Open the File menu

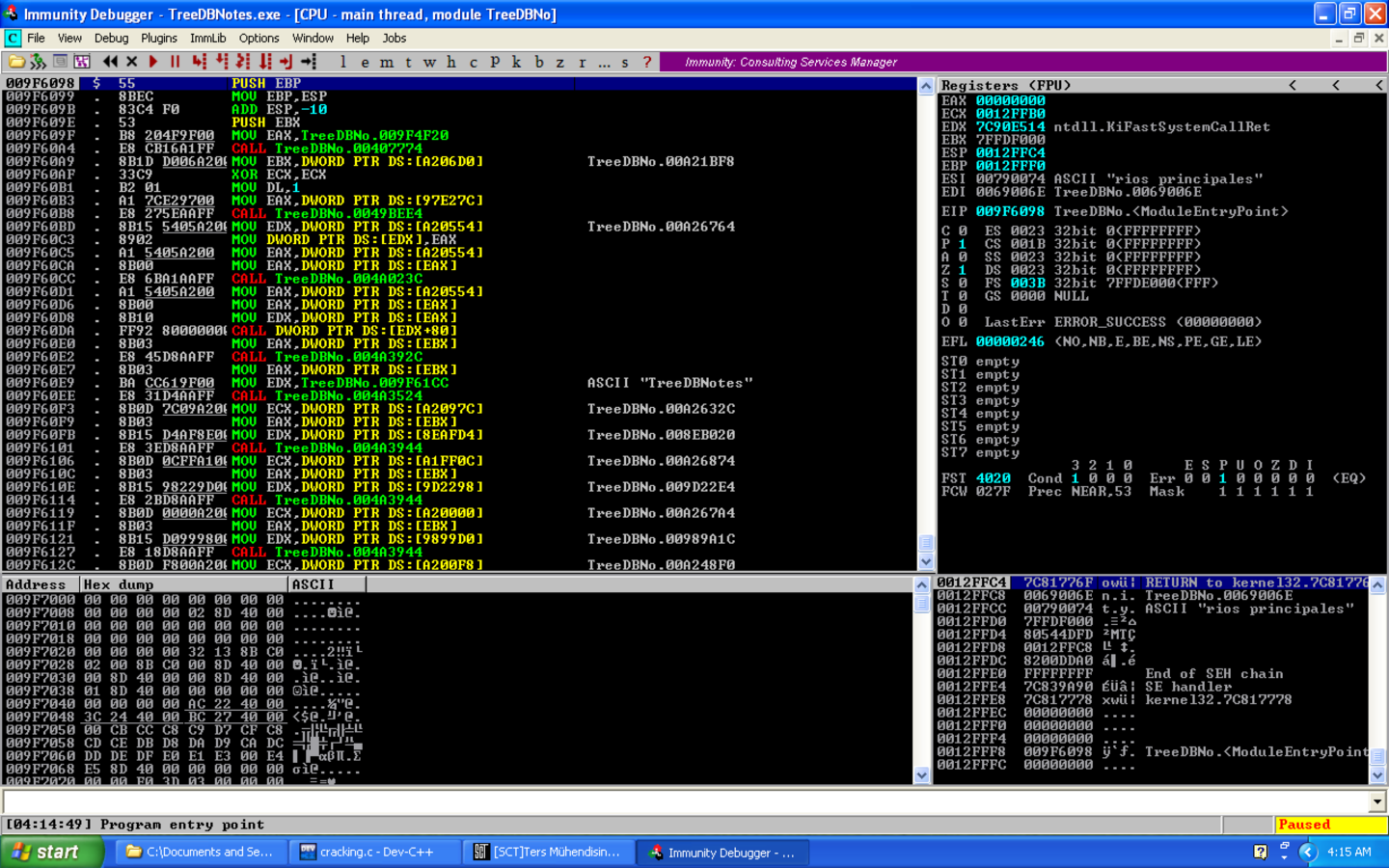(36, 39)
